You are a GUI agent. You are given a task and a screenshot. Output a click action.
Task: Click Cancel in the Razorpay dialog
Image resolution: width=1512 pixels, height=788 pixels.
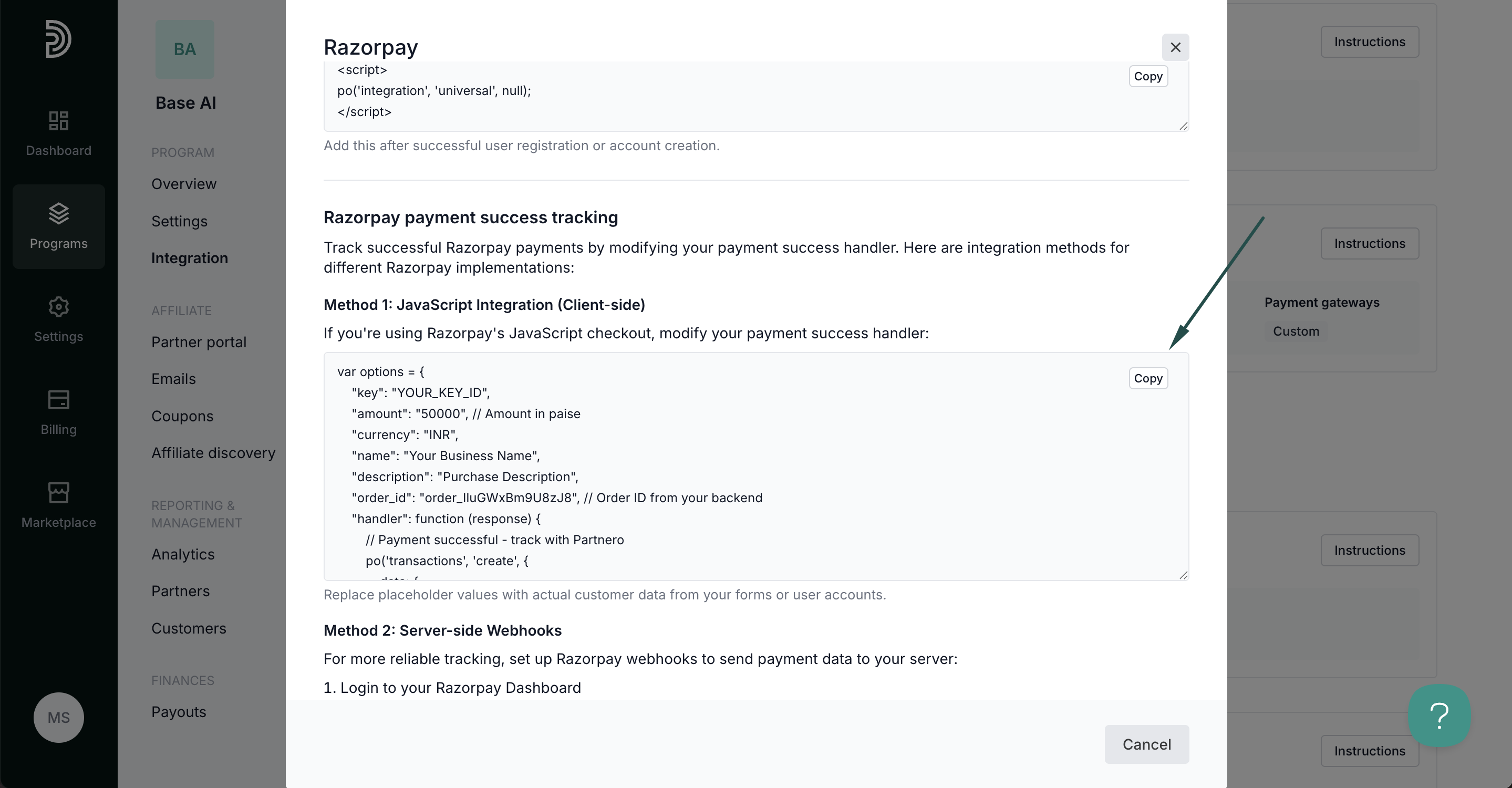click(x=1146, y=744)
